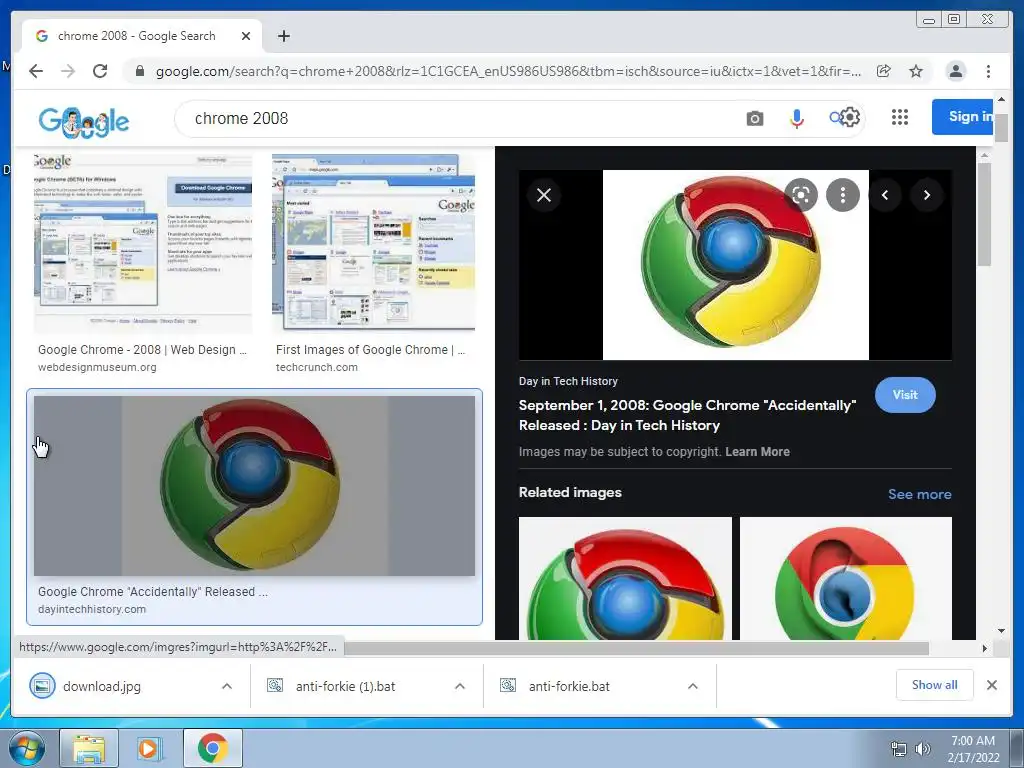Open the Google apps grid

point(900,117)
